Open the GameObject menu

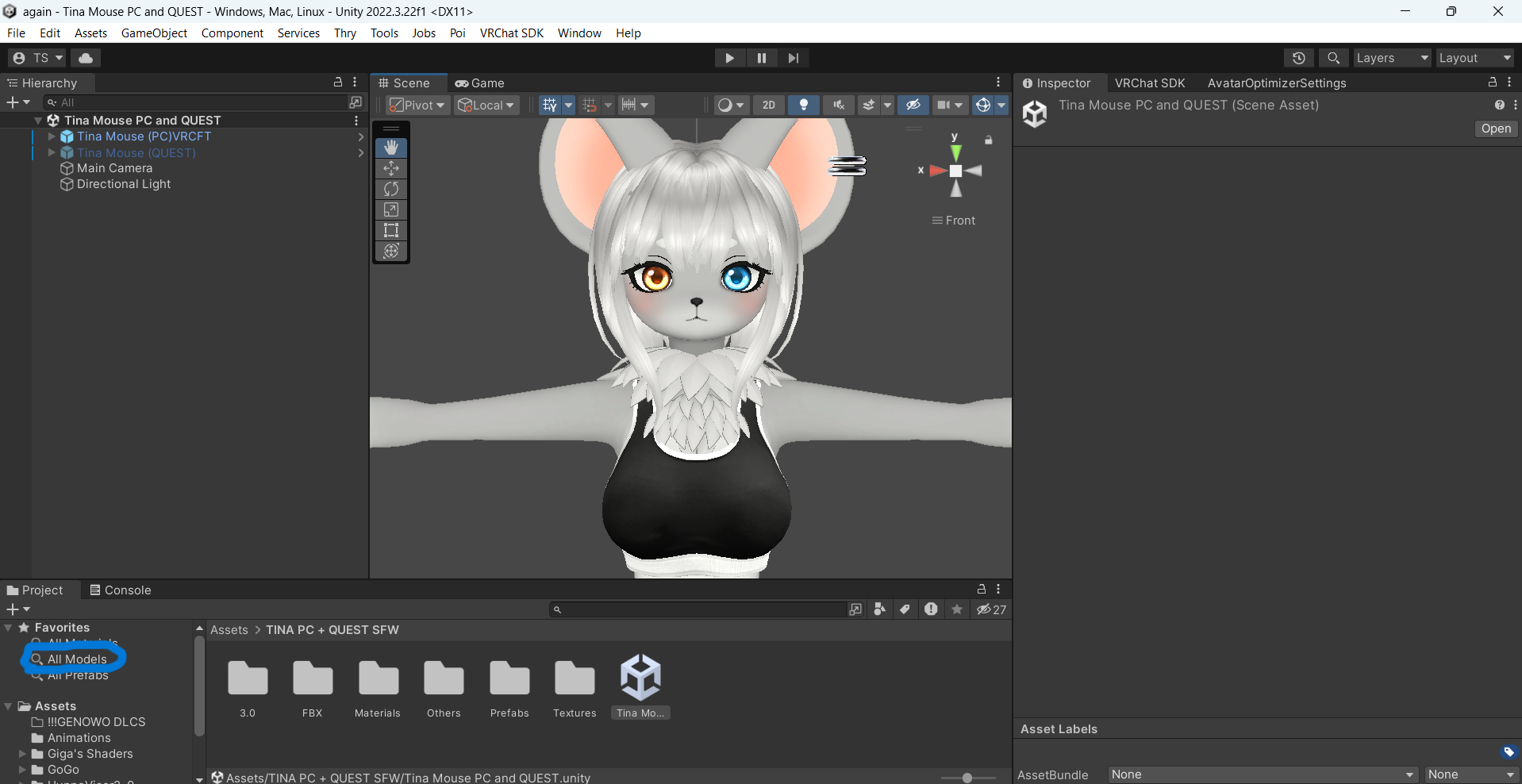pyautogui.click(x=154, y=33)
